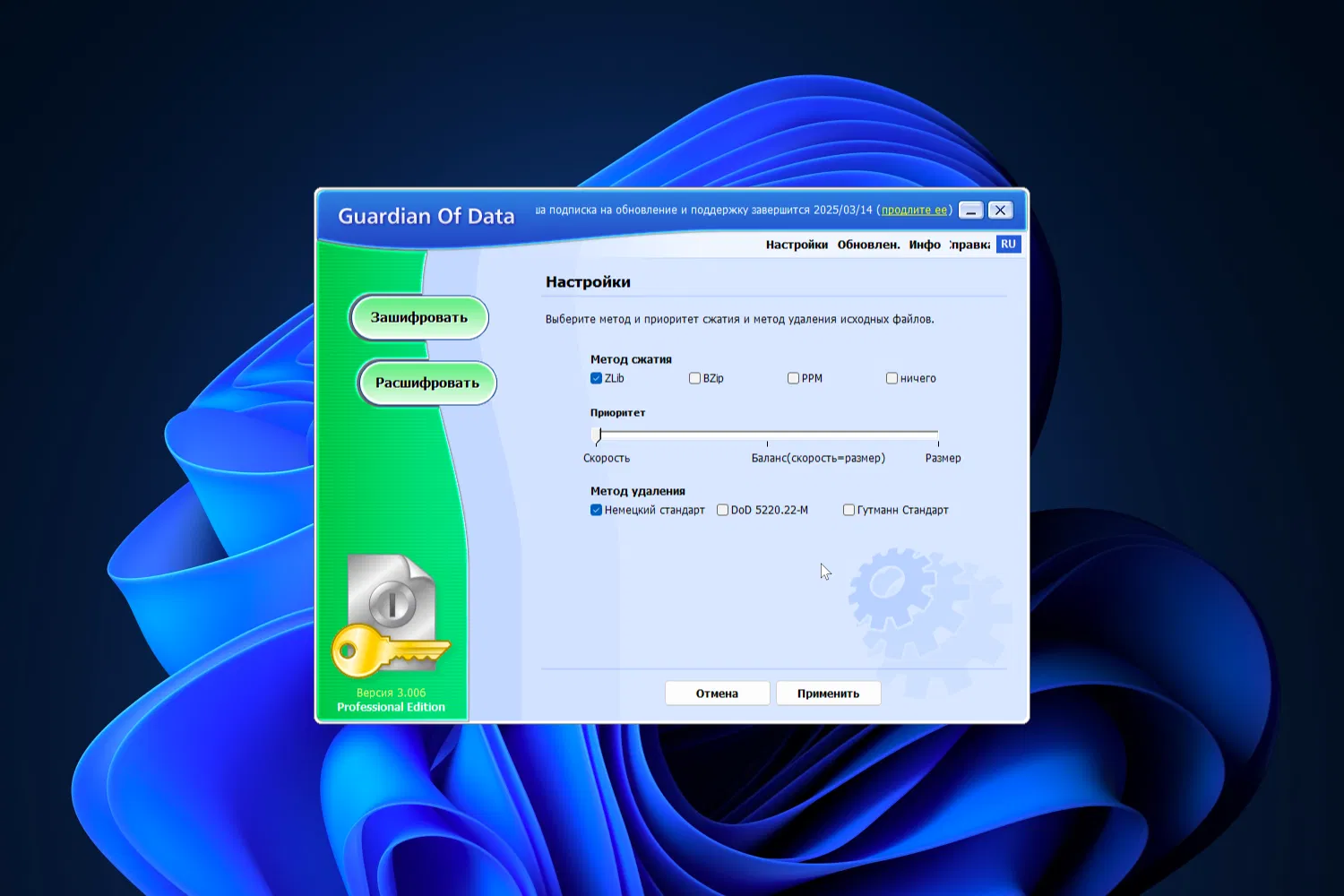Viewport: 1344px width, 896px height.
Task: Click the Размер slider label
Action: coord(943,458)
